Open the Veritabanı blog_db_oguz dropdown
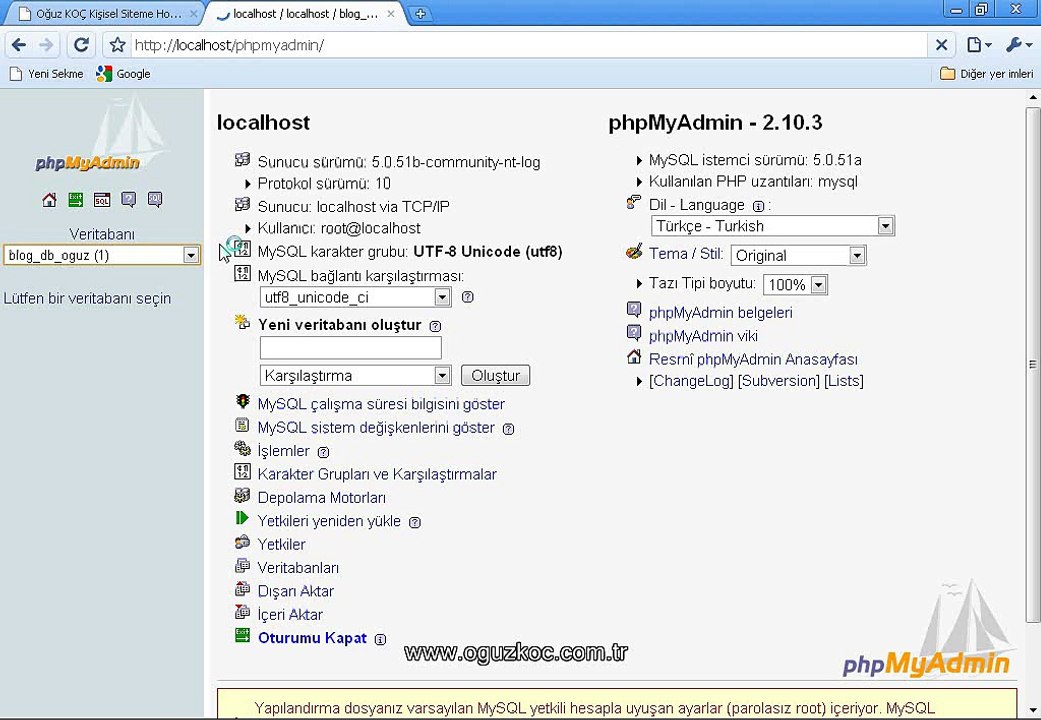This screenshot has height=720, width=1041. [102, 255]
